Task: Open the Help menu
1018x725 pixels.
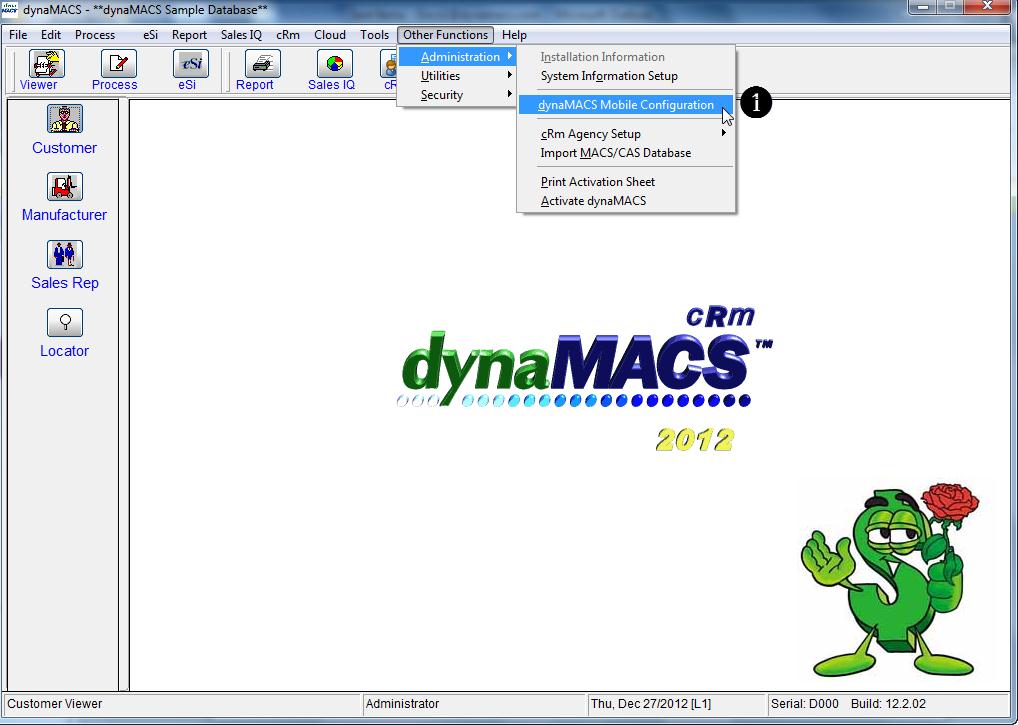Action: (x=514, y=35)
